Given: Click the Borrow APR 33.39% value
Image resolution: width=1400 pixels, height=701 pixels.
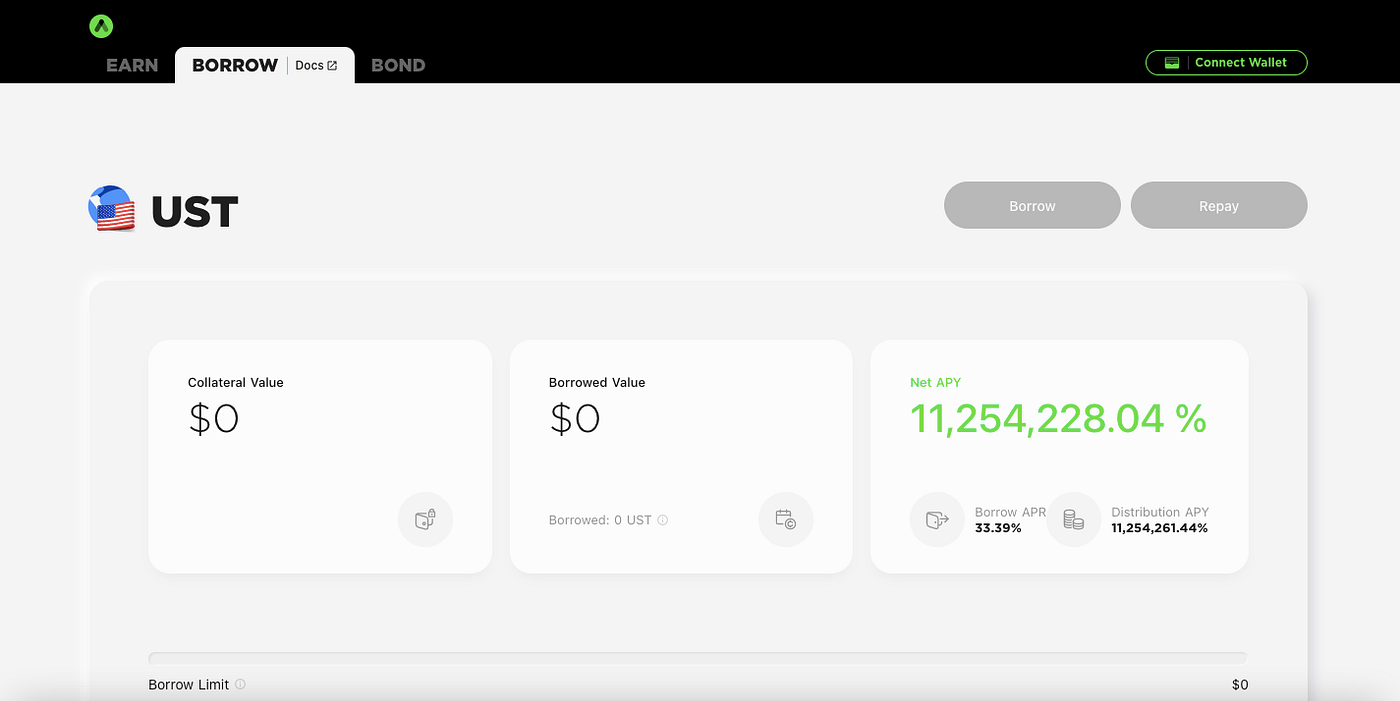Looking at the screenshot, I should (x=998, y=528).
